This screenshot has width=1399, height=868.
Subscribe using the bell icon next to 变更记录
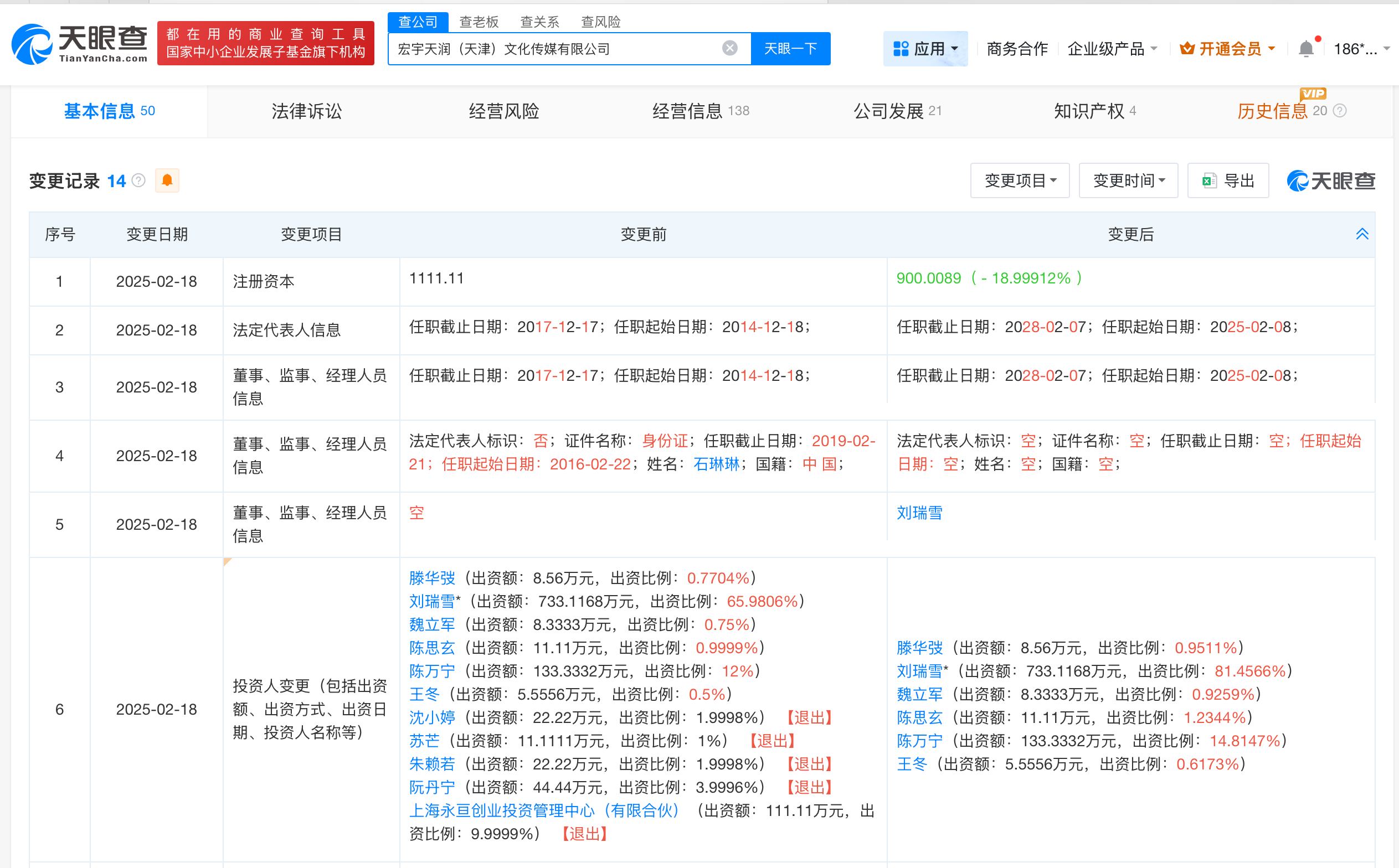coord(167,180)
